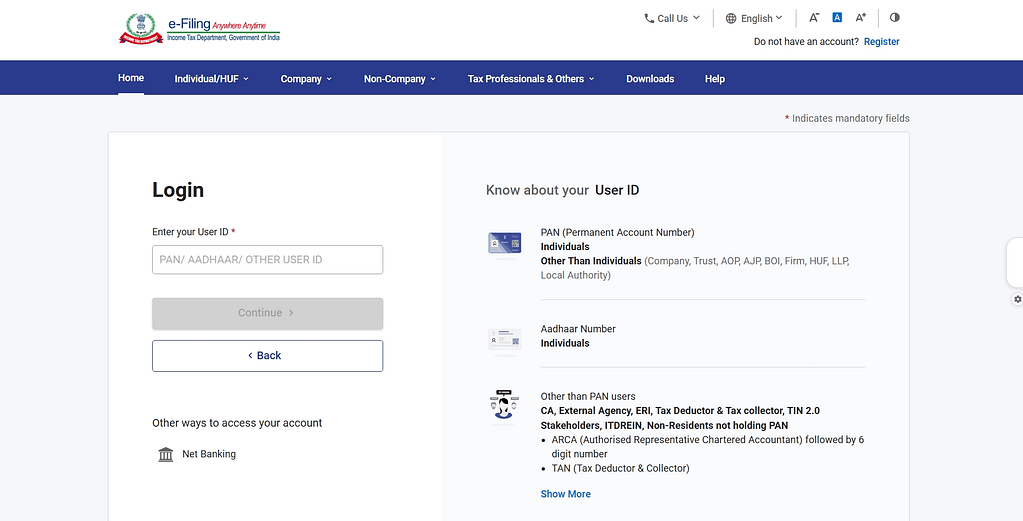Screen dimensions: 1023x521
Task: Click the Other than PAN users icon
Action: click(504, 406)
